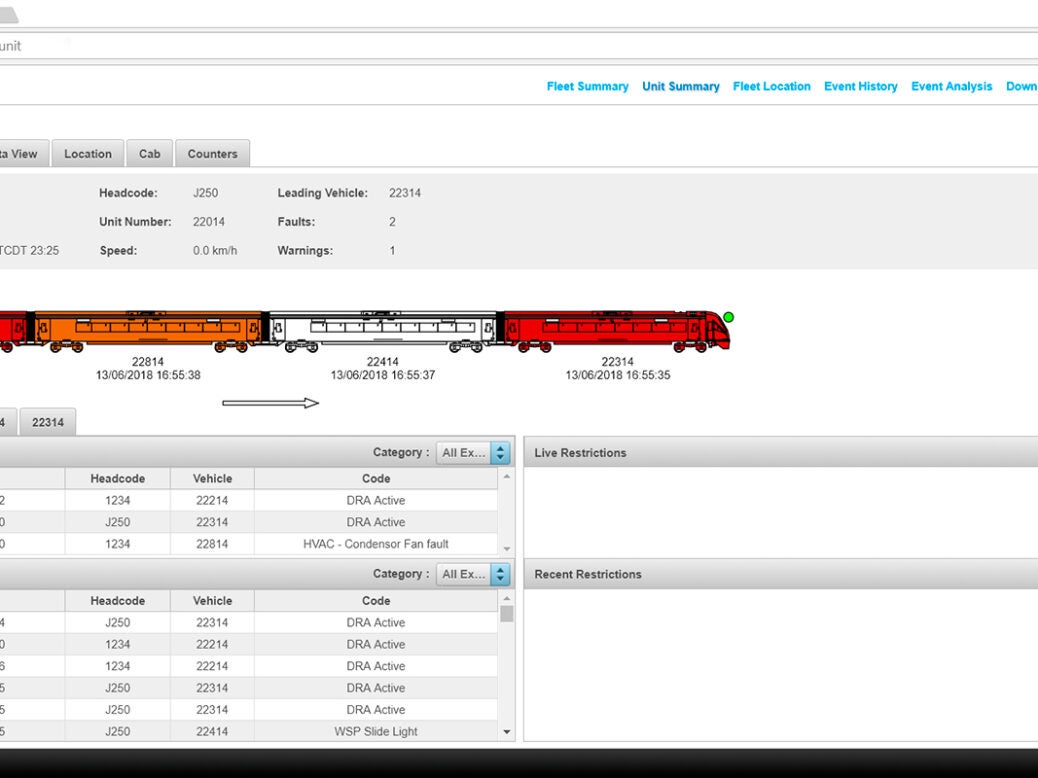Screen dimensions: 1038x778
Task: Navigate to Fleet Location
Action: (x=771, y=86)
